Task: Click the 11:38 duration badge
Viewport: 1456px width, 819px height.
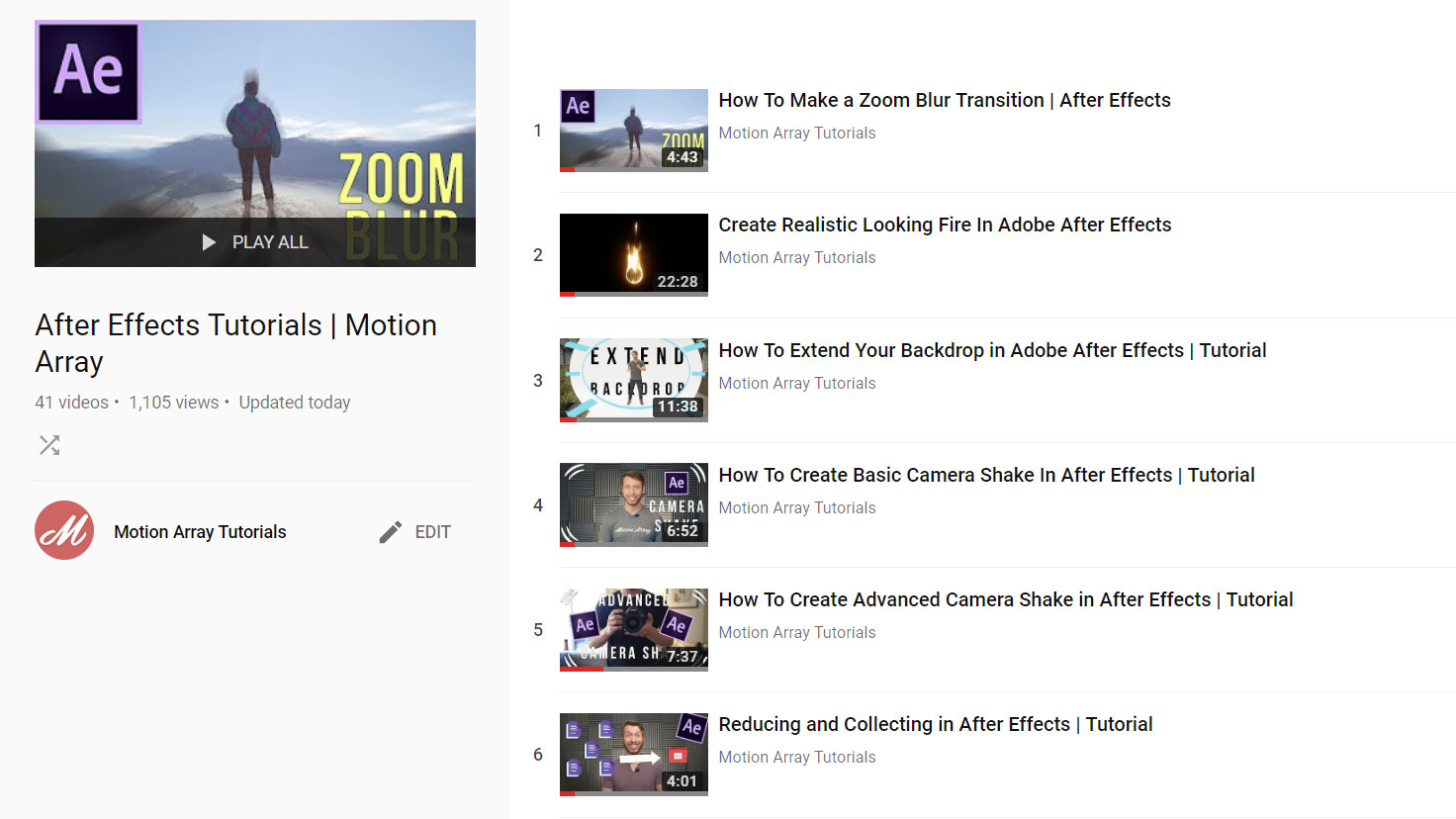Action: (x=678, y=407)
